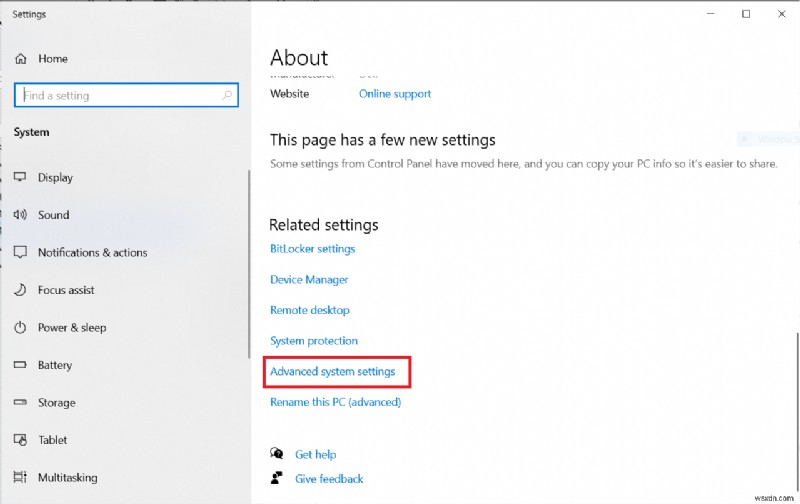Click the Focus assist moon icon
The image size is (800, 504).
(20, 290)
